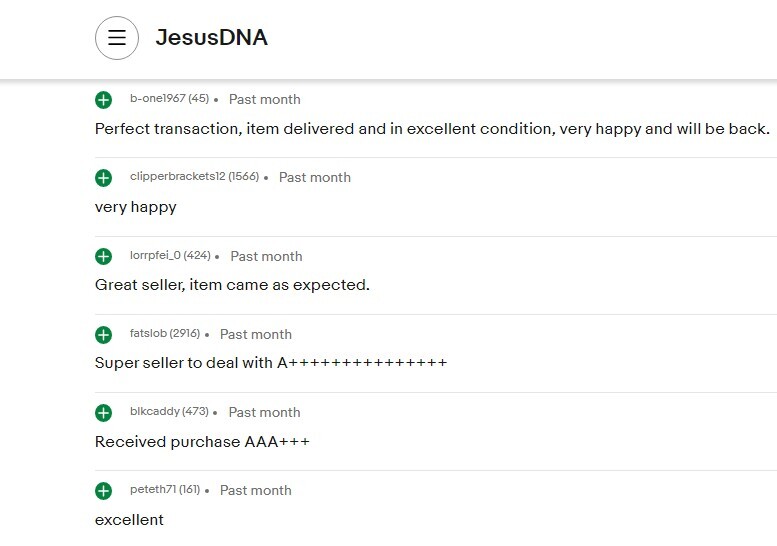Click green plus icon next to peteth71
777x546 pixels.
coord(104,491)
